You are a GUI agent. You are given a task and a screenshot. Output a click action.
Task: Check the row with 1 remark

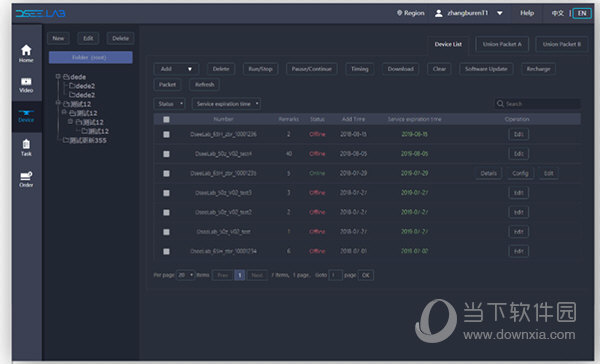pos(166,232)
